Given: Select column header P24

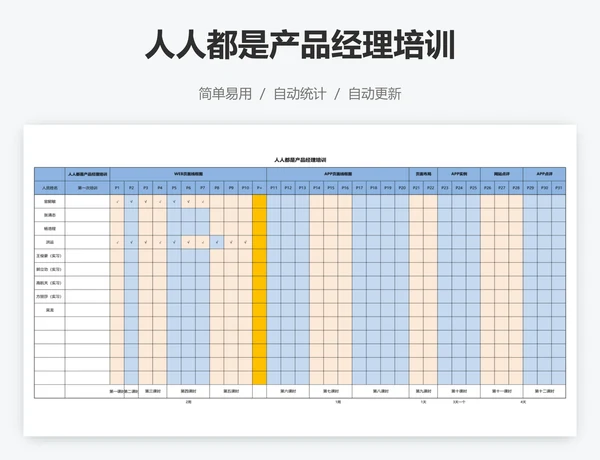Looking at the screenshot, I should tap(459, 188).
